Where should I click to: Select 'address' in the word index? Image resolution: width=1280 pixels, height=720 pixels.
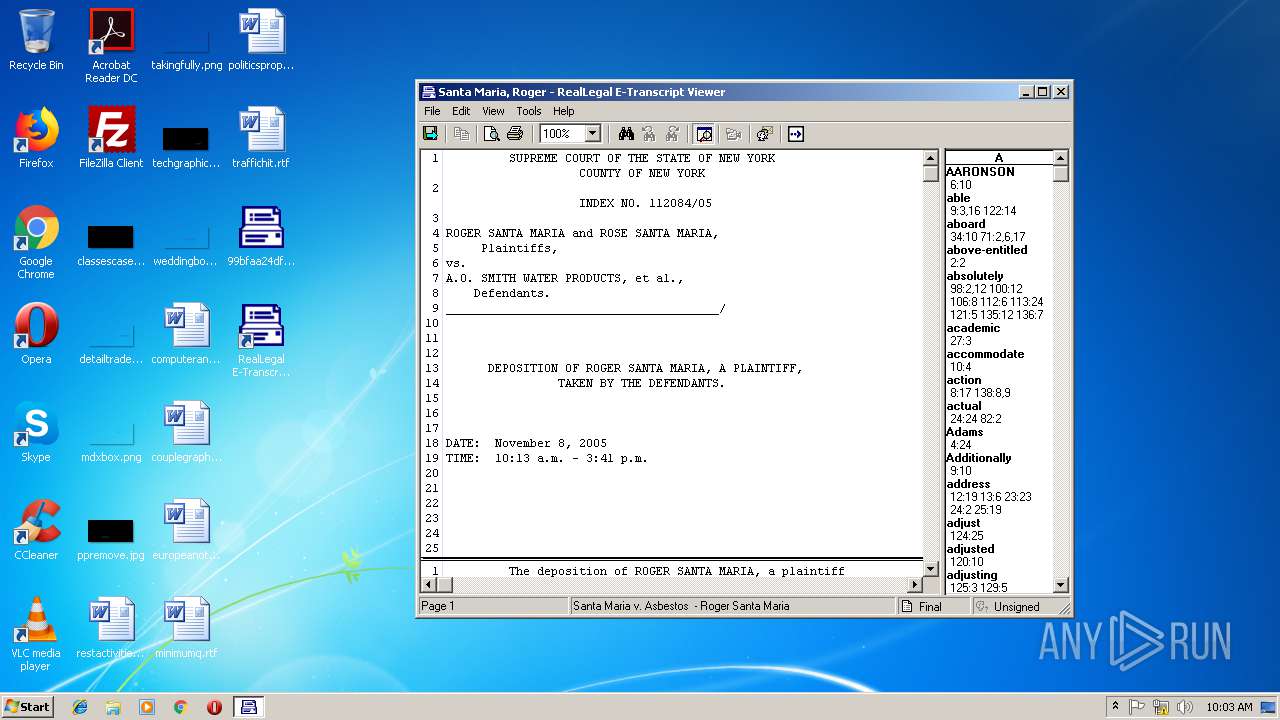click(x=968, y=484)
